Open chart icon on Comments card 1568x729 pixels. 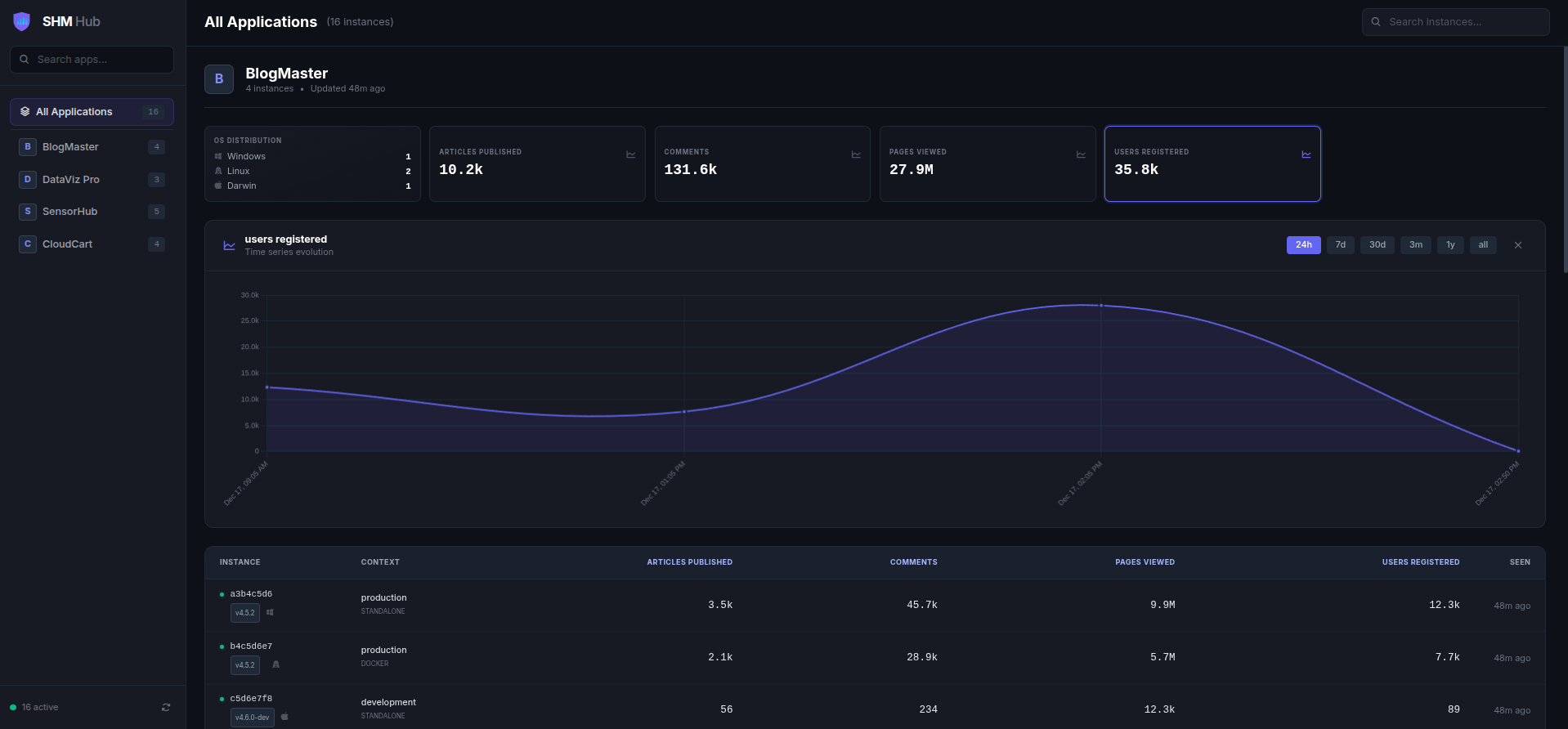[856, 154]
